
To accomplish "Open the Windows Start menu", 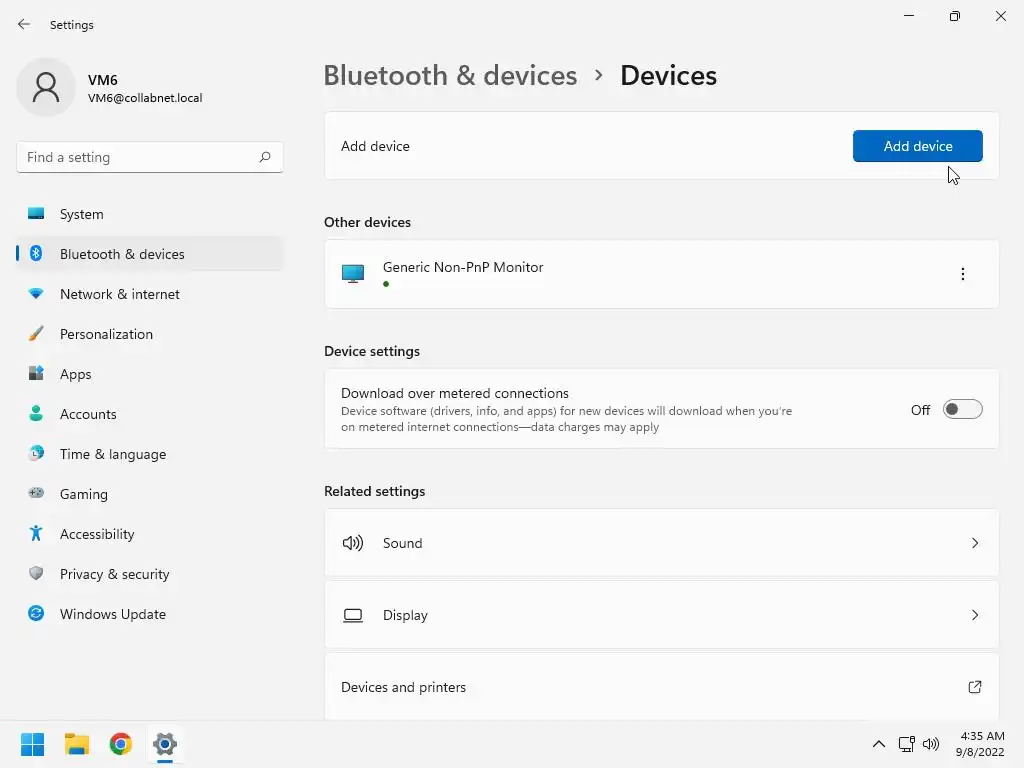I will tap(33, 744).
